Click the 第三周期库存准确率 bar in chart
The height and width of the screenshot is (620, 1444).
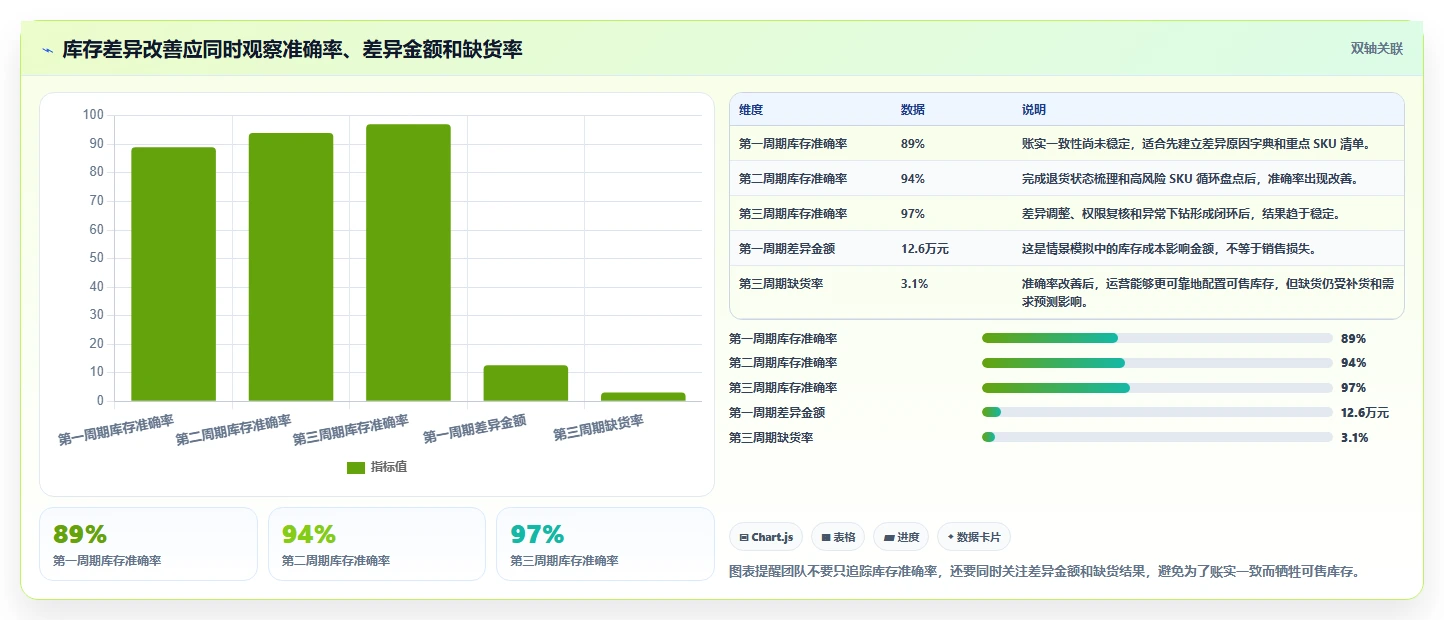point(408,263)
